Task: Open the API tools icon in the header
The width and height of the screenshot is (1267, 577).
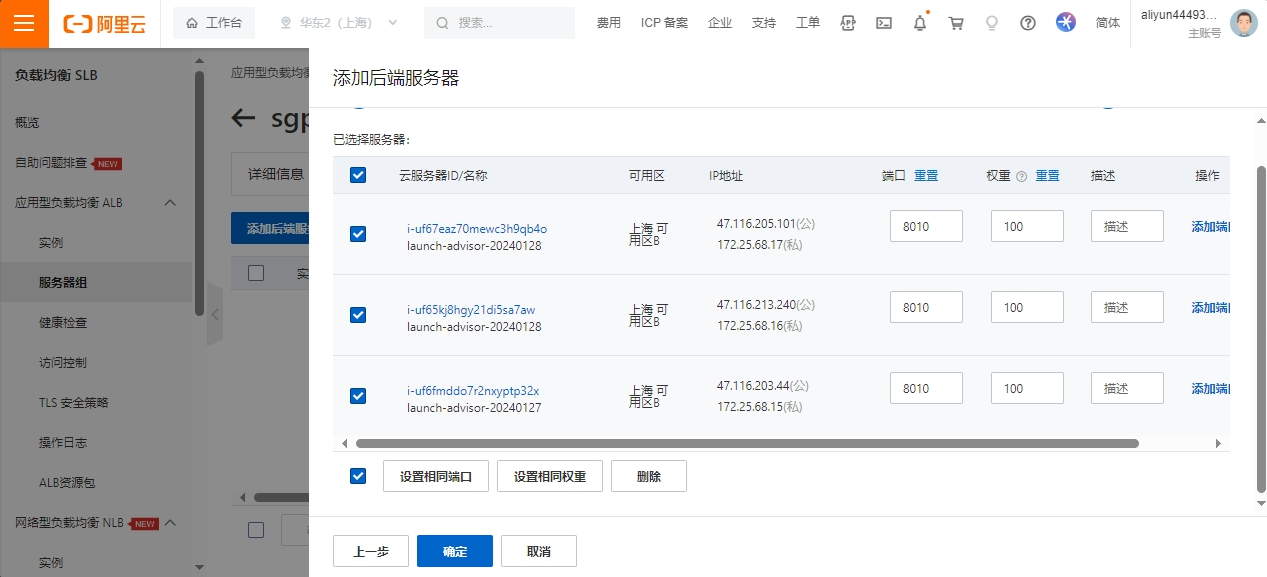Action: pos(848,23)
